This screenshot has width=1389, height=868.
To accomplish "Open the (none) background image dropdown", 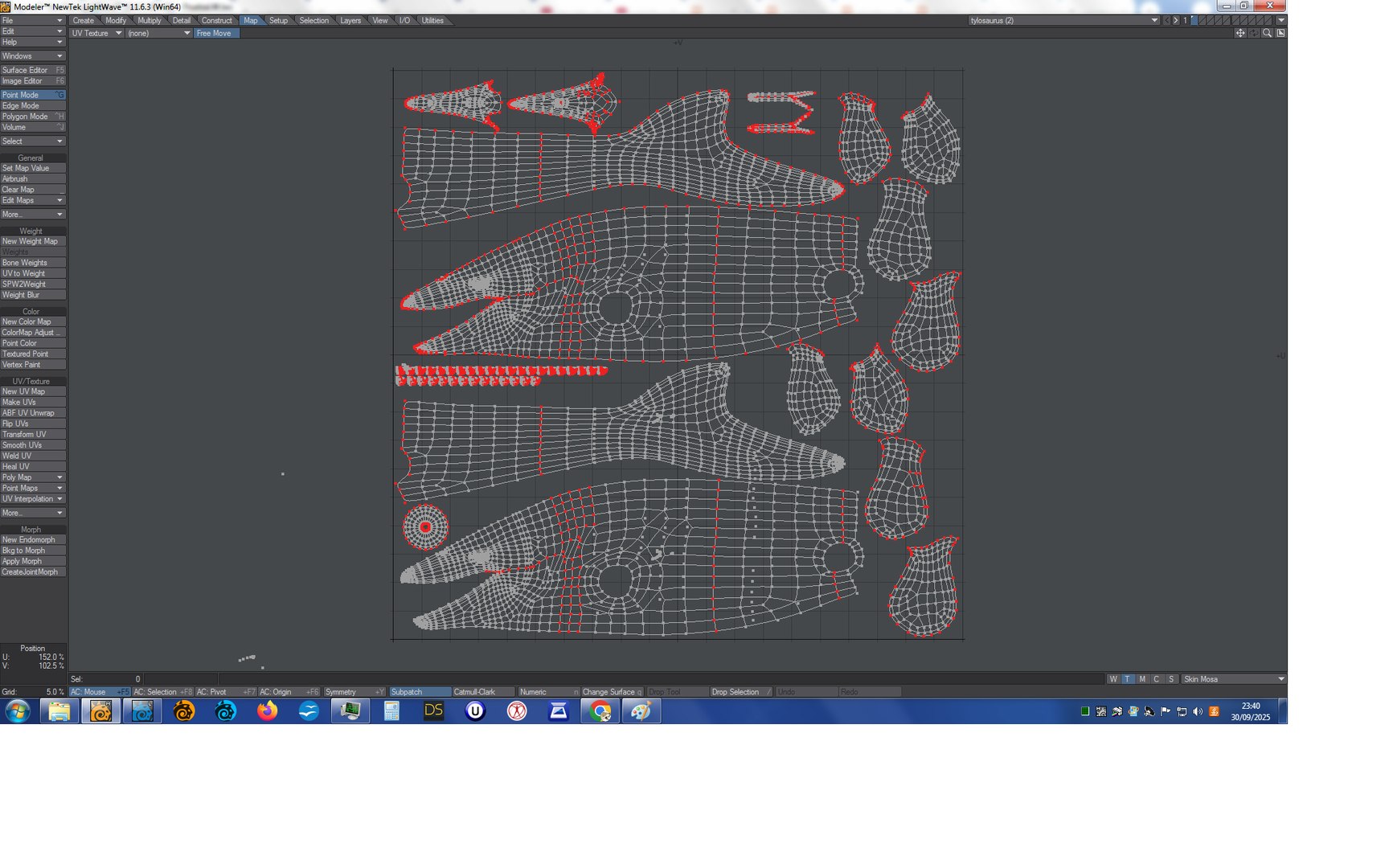I will pyautogui.click(x=158, y=33).
